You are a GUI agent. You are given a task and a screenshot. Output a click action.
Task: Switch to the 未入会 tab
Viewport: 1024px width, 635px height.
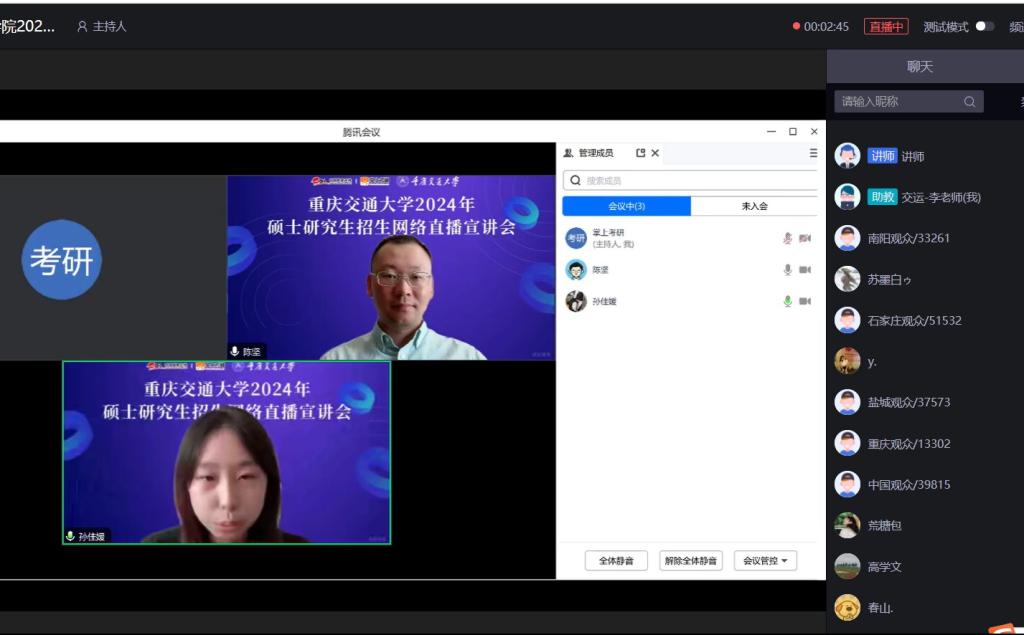754,206
